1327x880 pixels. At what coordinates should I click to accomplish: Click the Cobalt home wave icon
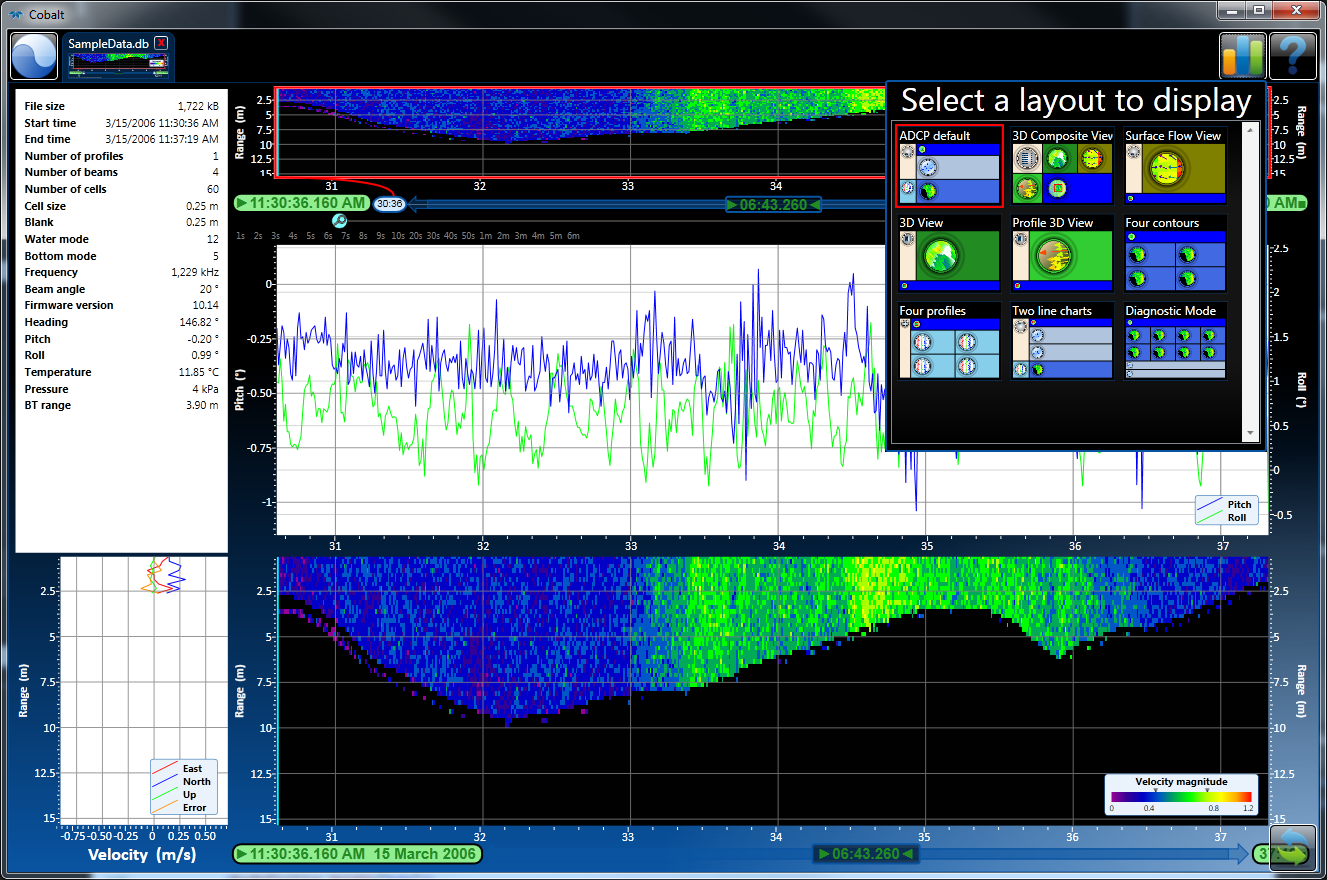[x=34, y=56]
